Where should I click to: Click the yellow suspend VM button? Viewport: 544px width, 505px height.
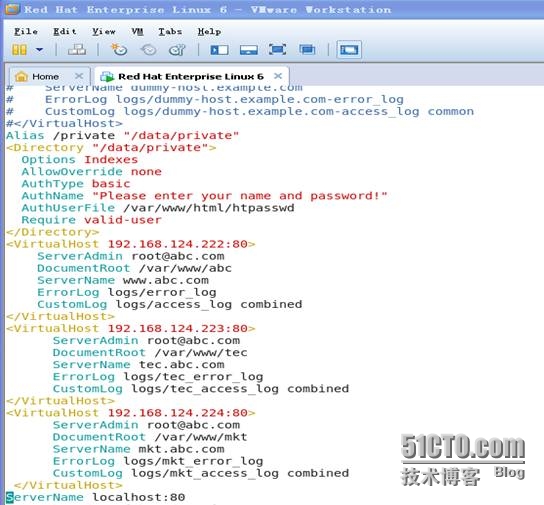[x=19, y=50]
